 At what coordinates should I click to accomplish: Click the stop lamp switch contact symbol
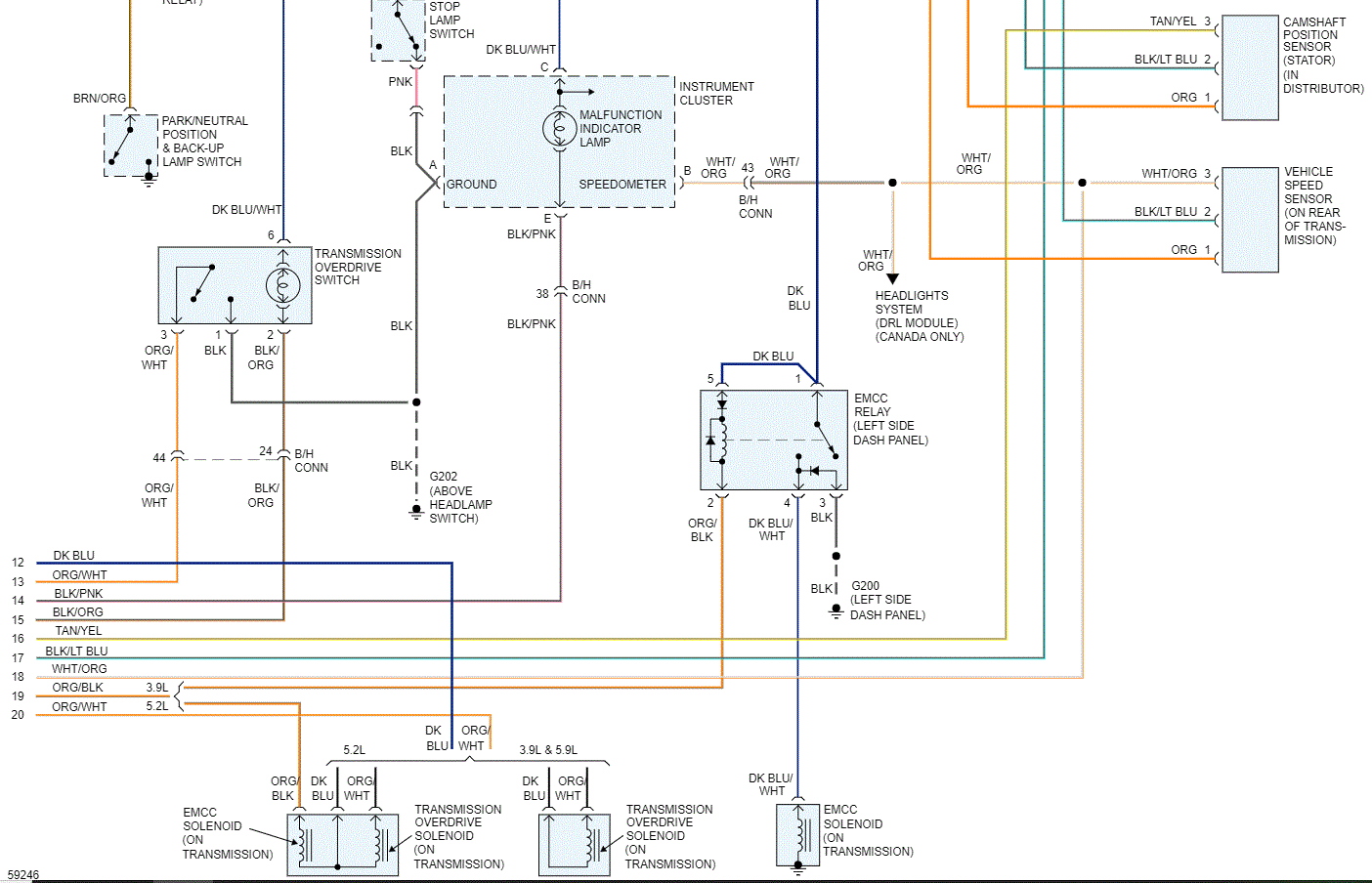pyautogui.click(x=400, y=29)
